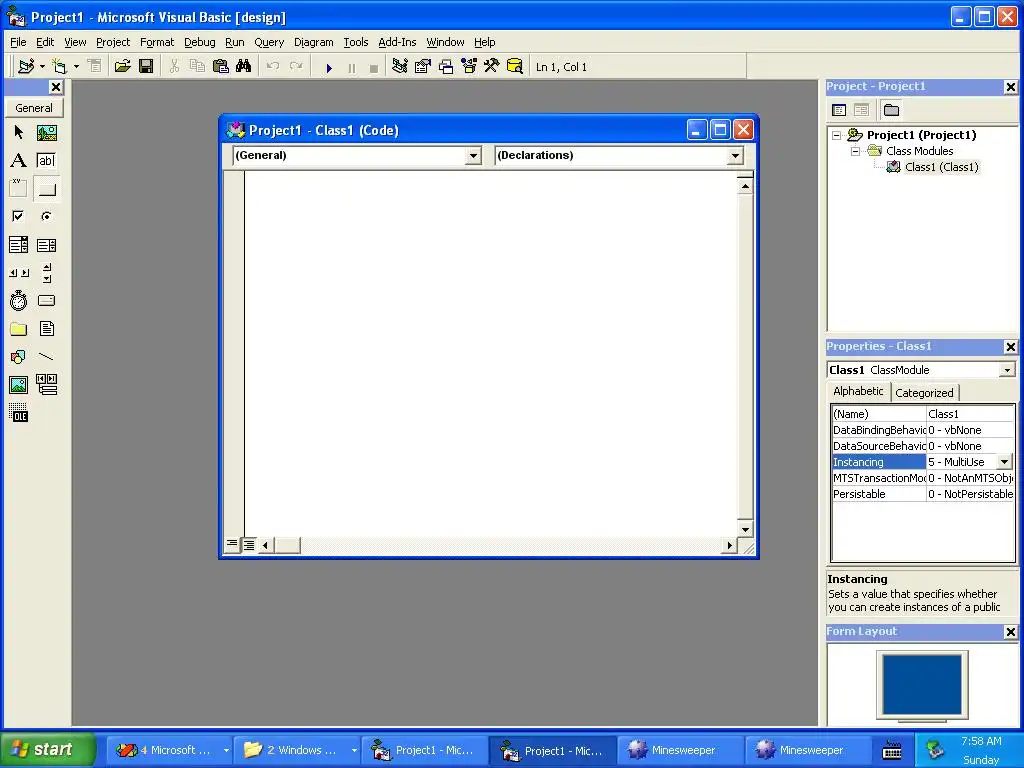Select the OptionButton control tool
Viewport: 1024px width, 768px height.
pyautogui.click(x=46, y=216)
